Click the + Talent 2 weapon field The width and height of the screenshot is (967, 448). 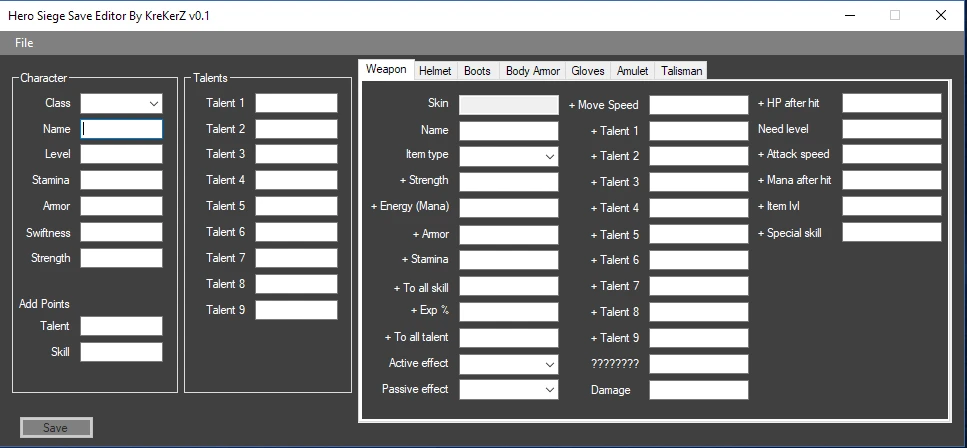[x=699, y=156]
